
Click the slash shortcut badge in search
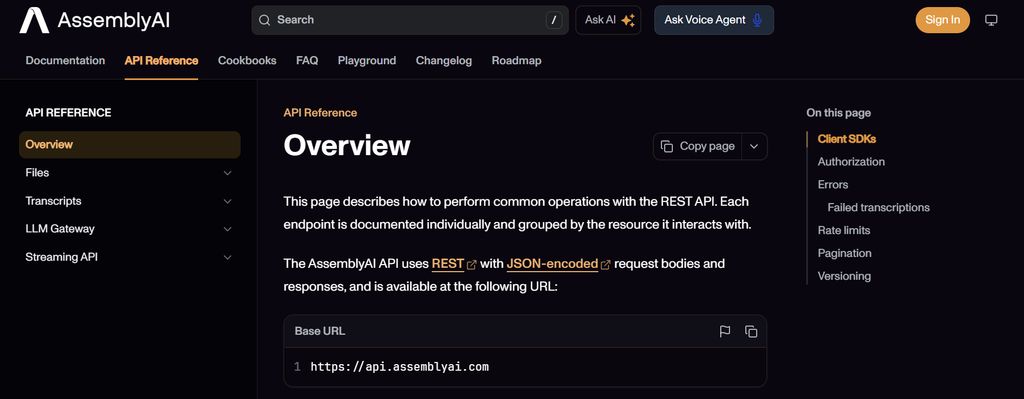(x=554, y=20)
